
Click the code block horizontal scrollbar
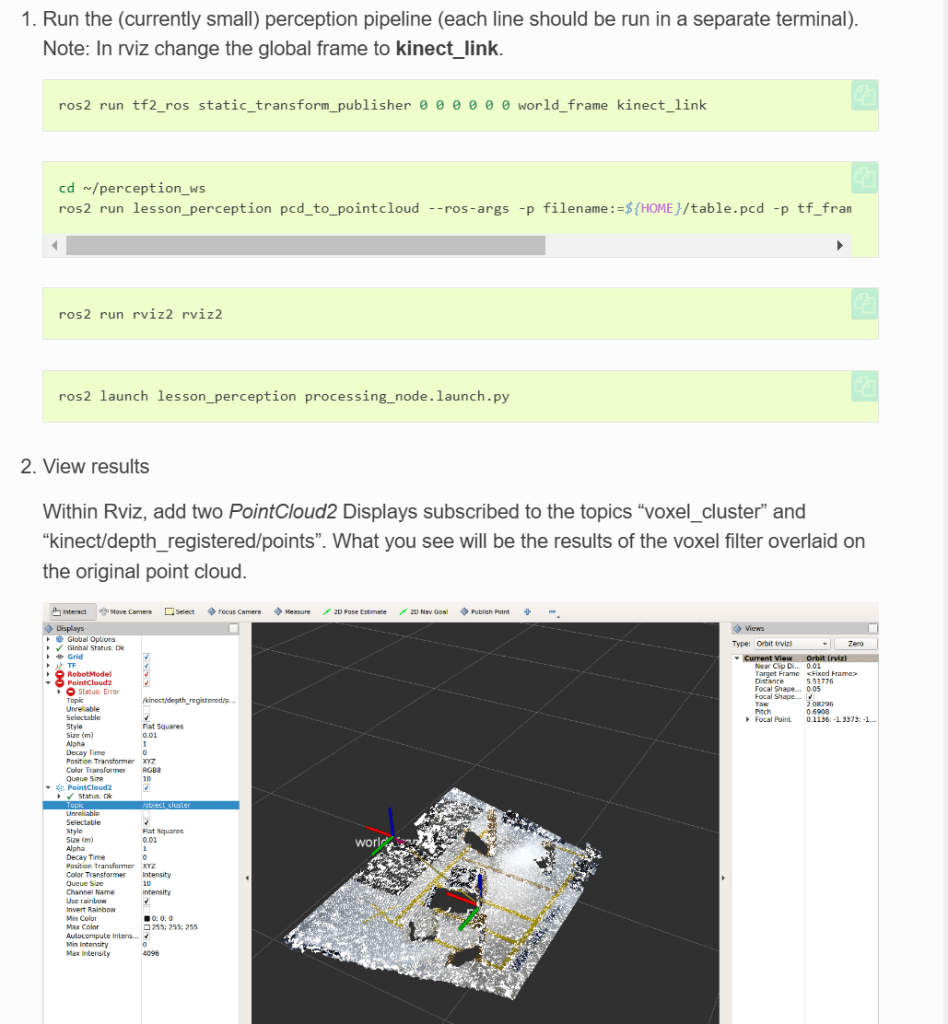(x=305, y=245)
